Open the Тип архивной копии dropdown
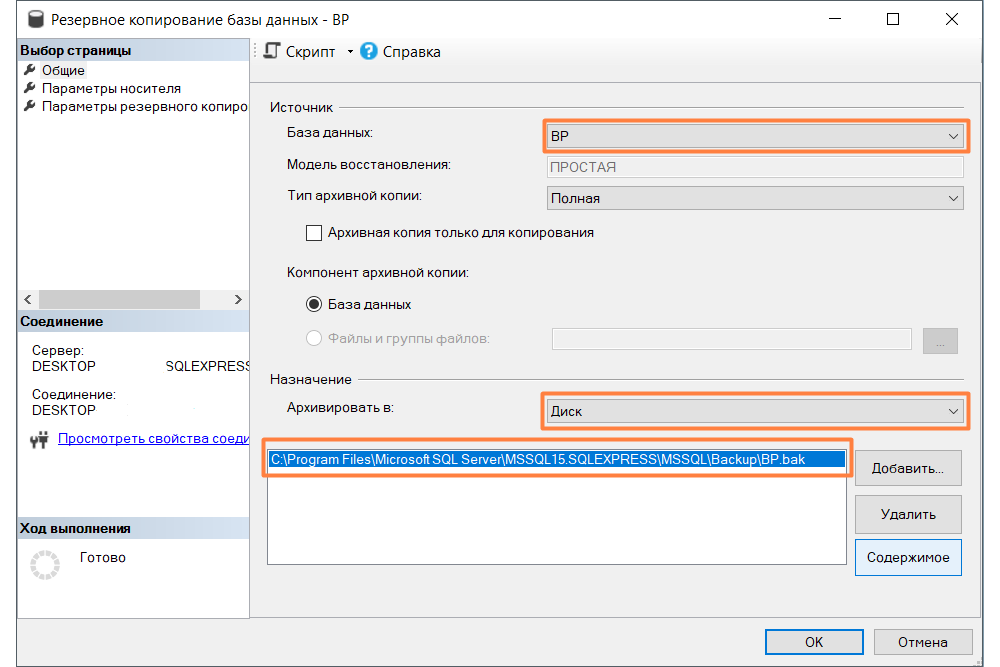The width and height of the screenshot is (1000, 667). tap(755, 198)
